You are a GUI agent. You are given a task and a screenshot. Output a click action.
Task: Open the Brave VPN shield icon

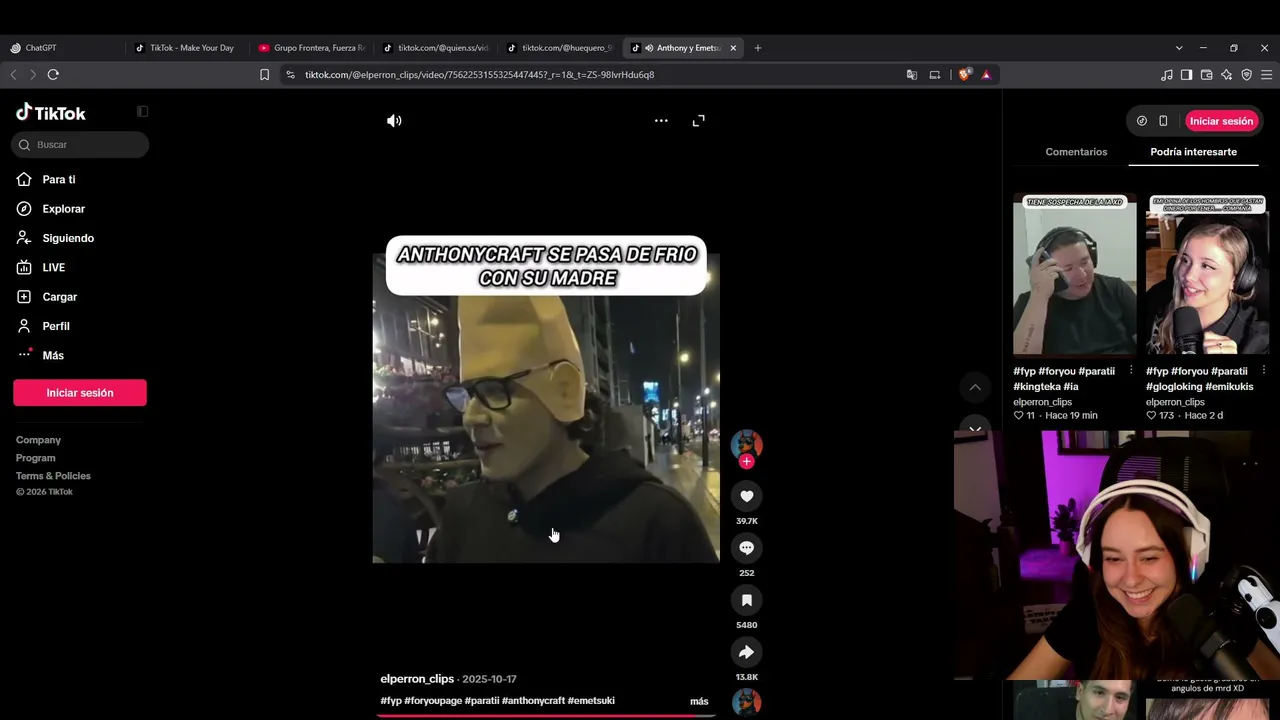click(1246, 75)
